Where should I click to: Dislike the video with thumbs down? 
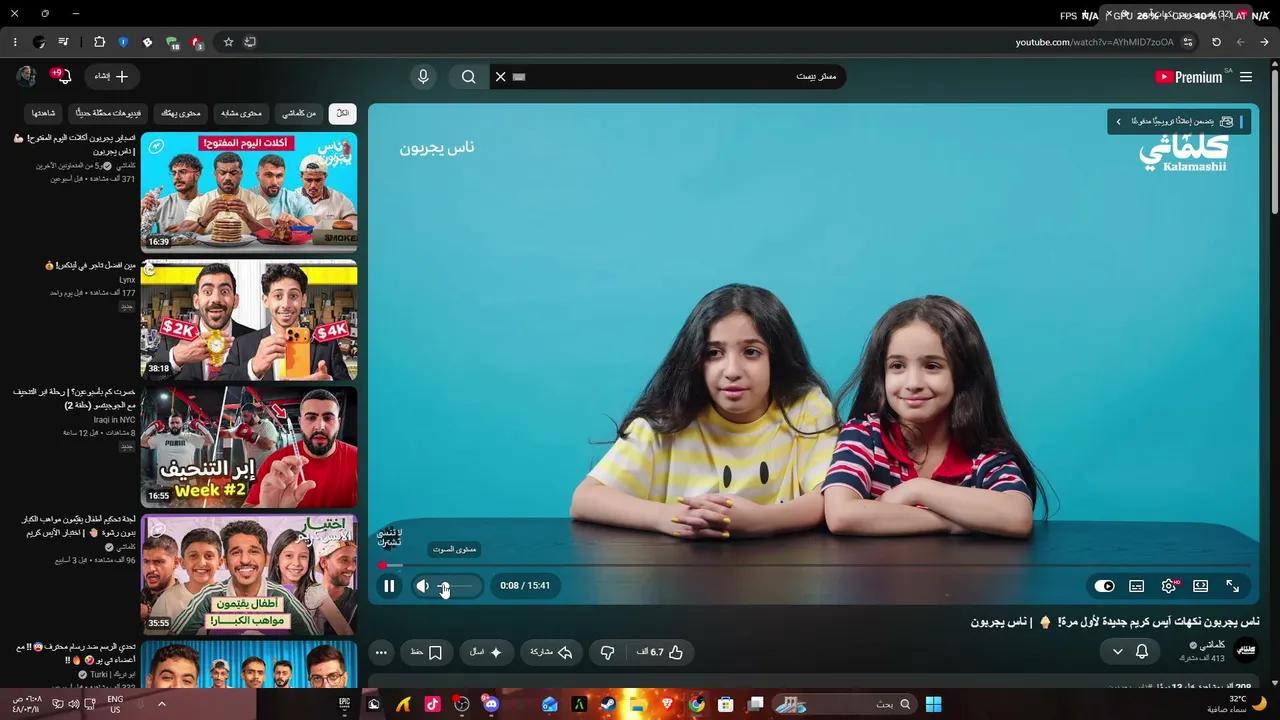(x=607, y=652)
